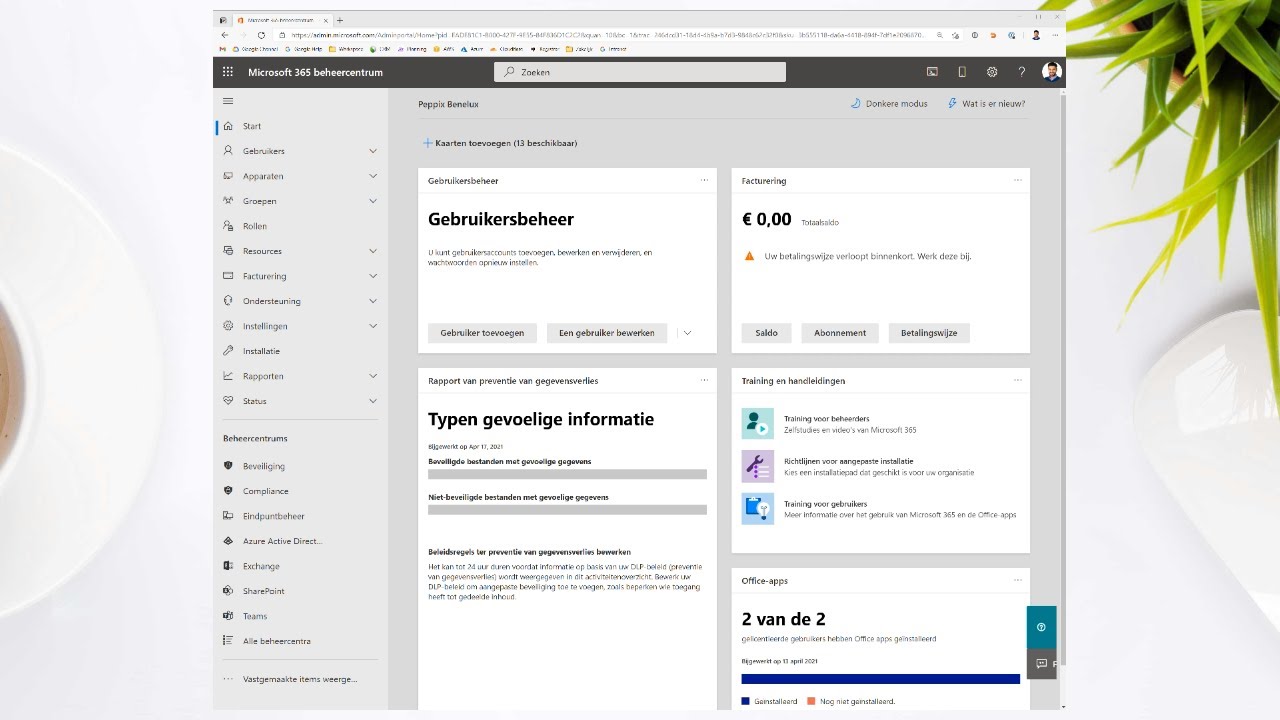Go back with browser back arrow
Viewport: 1280px width, 720px height.
coord(225,35)
